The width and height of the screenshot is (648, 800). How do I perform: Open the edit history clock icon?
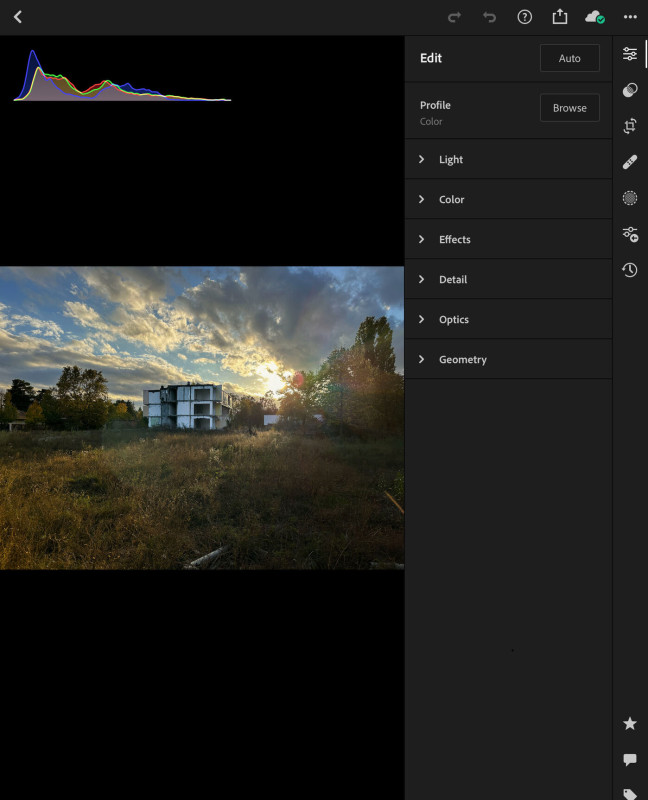630,270
